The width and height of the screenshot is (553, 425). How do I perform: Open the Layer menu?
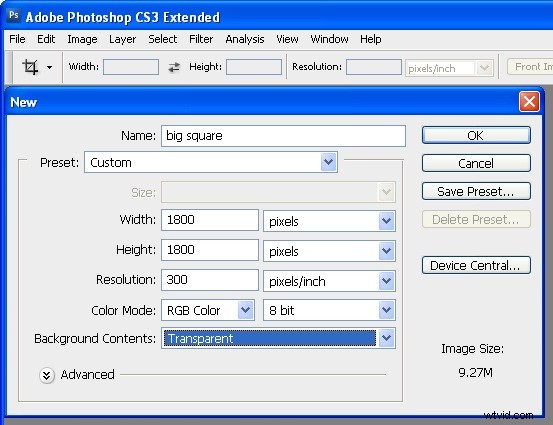click(x=122, y=39)
